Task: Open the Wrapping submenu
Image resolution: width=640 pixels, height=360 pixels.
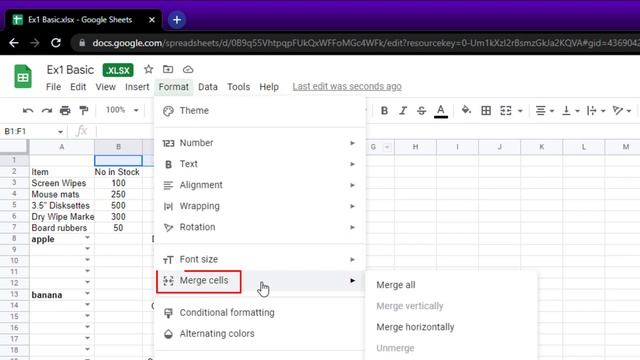Action: click(260, 206)
